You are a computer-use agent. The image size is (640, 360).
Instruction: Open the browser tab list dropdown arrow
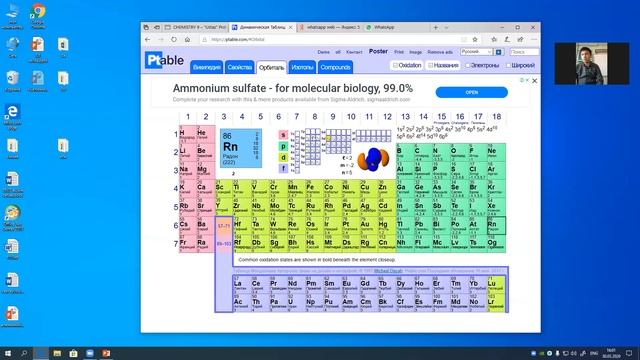click(446, 27)
